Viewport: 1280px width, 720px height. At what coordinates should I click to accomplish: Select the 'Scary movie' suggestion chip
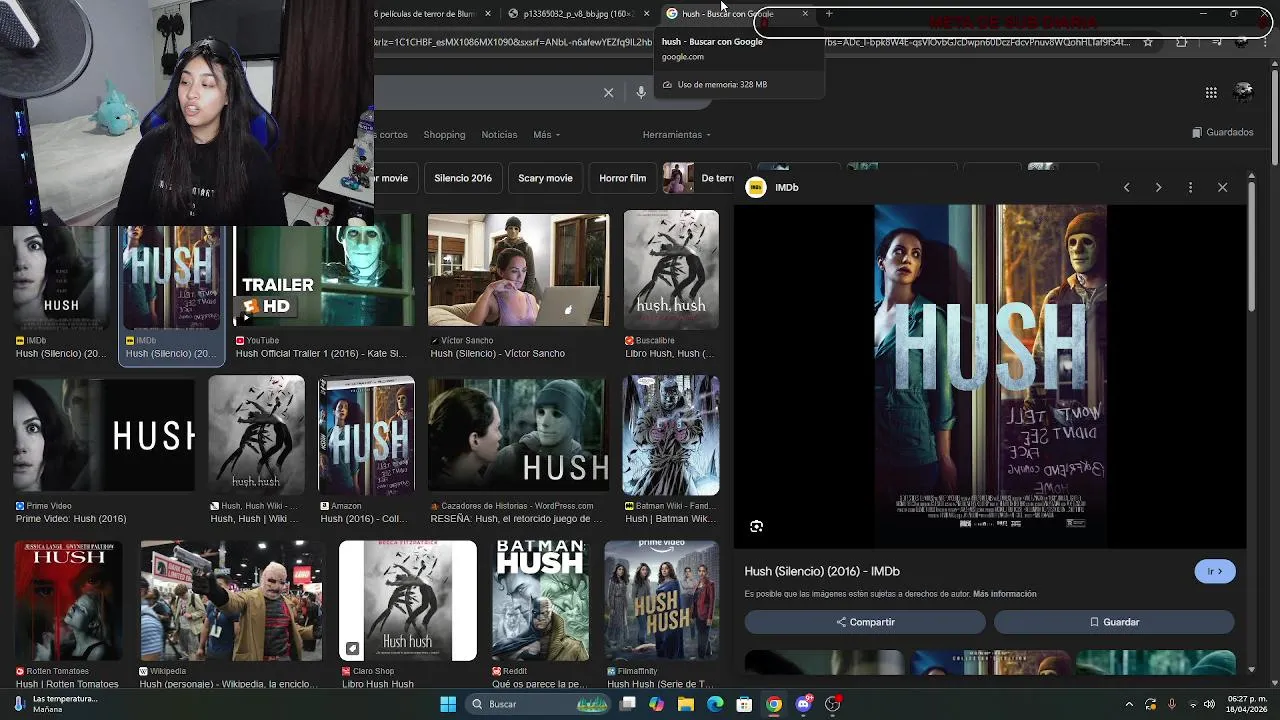point(545,178)
